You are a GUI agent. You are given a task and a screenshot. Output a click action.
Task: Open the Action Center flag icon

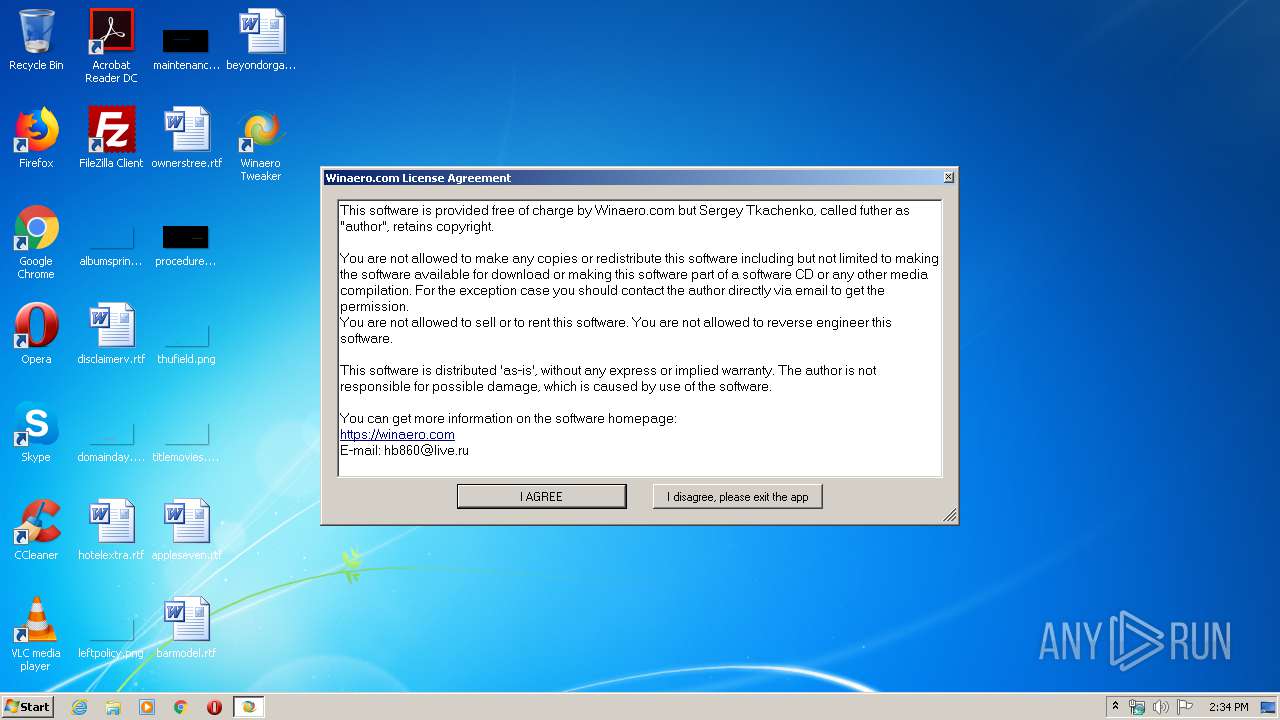pos(1185,707)
